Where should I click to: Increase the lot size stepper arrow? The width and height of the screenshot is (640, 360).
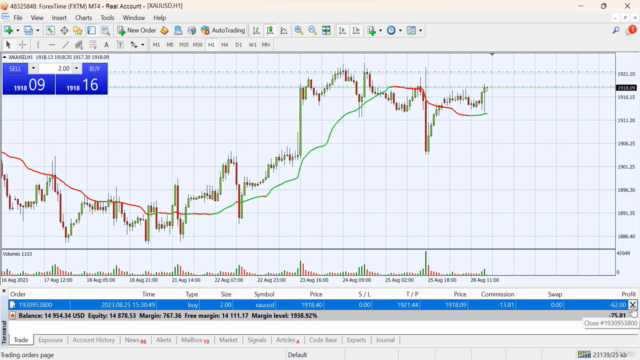tap(76, 69)
